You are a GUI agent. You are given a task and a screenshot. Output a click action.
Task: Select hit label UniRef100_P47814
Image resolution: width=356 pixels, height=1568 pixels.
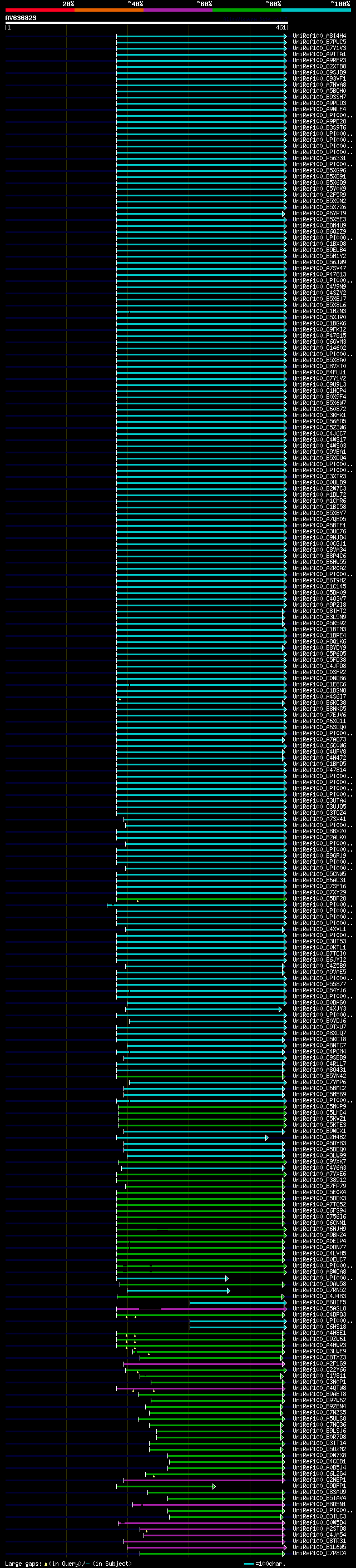coord(319,770)
